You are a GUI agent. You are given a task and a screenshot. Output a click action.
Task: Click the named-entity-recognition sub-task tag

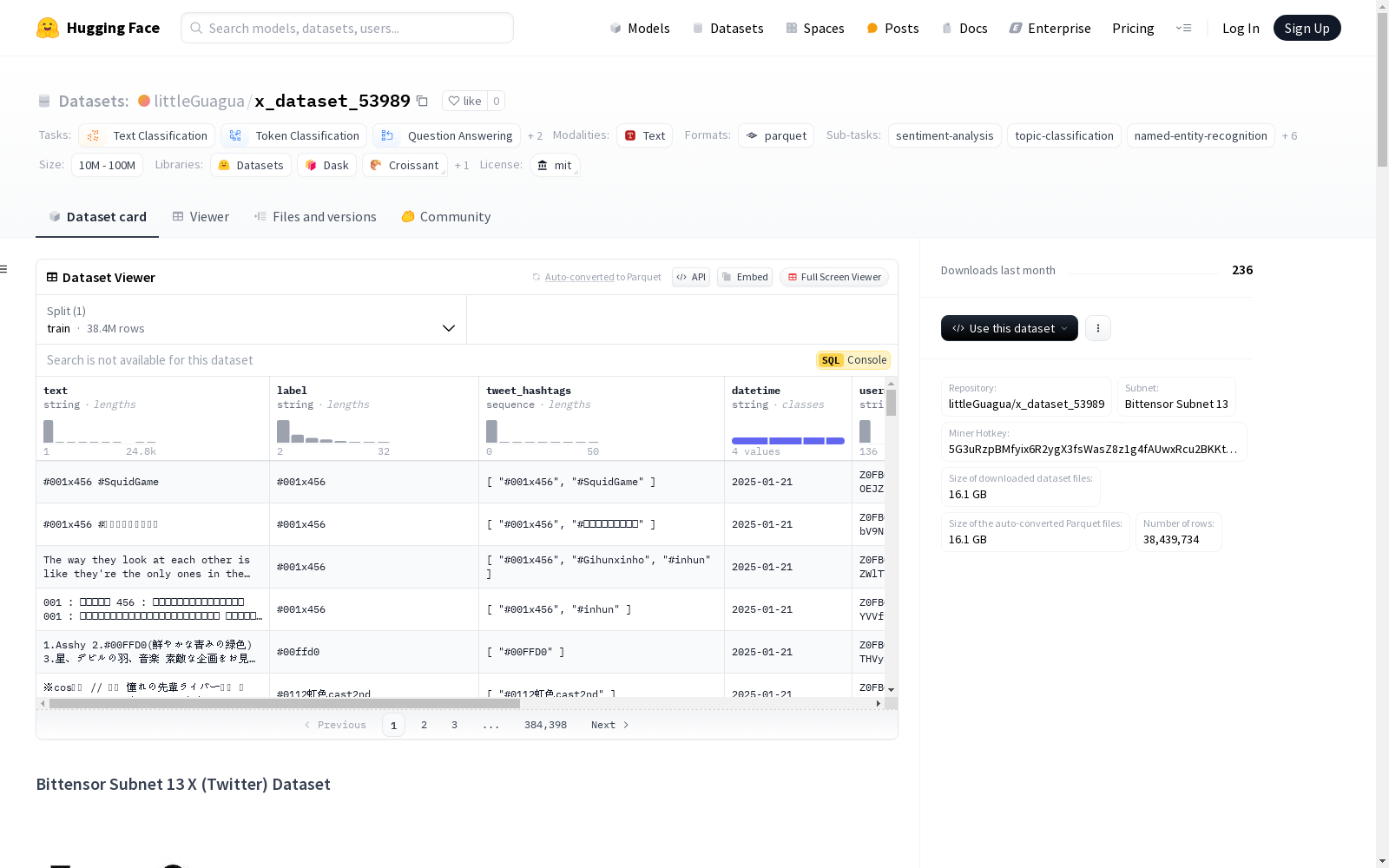click(1201, 135)
